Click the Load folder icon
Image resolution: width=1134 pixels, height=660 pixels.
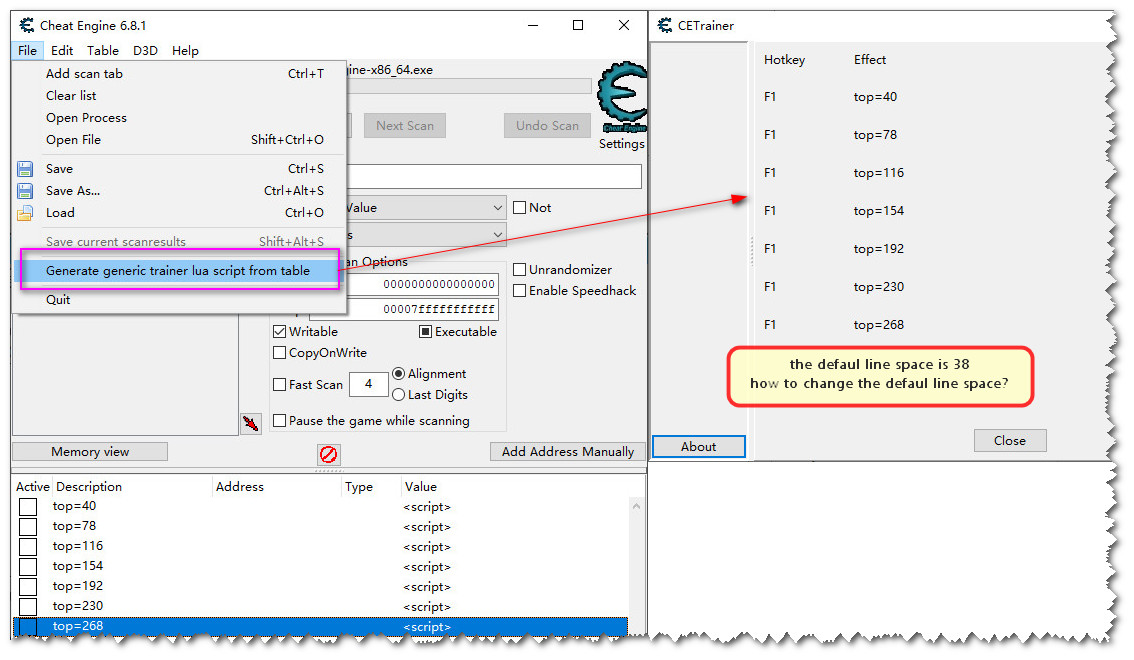tap(25, 213)
